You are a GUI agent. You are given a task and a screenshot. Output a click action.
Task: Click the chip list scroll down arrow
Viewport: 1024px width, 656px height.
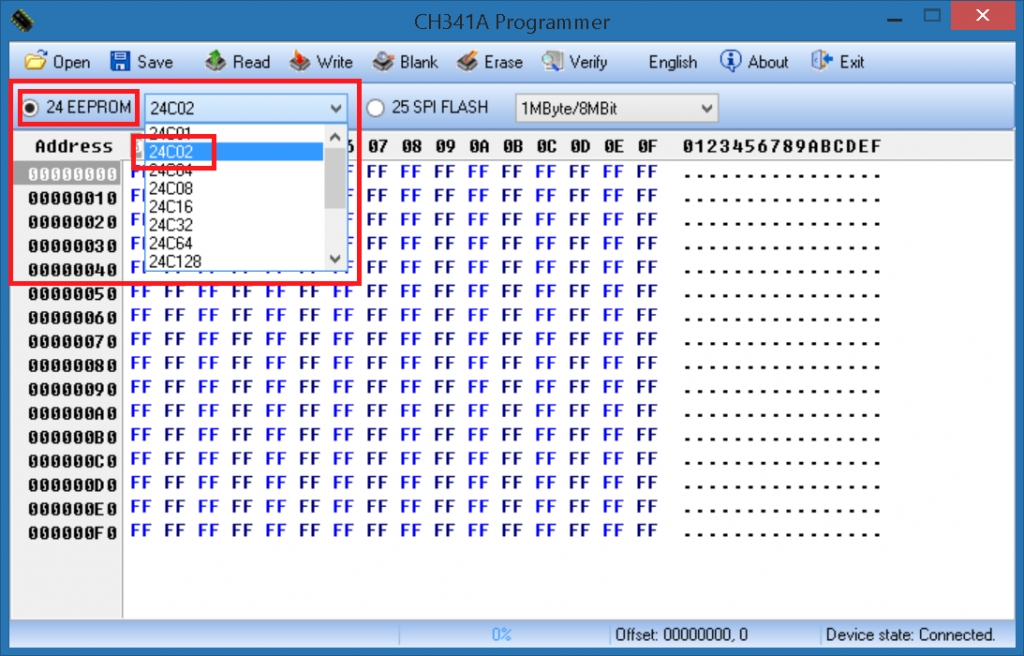coord(335,259)
